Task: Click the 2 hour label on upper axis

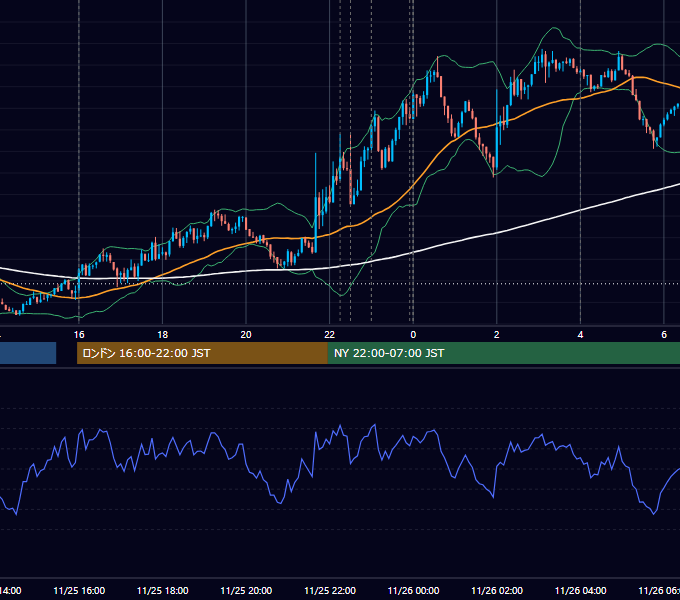Action: pyautogui.click(x=497, y=334)
